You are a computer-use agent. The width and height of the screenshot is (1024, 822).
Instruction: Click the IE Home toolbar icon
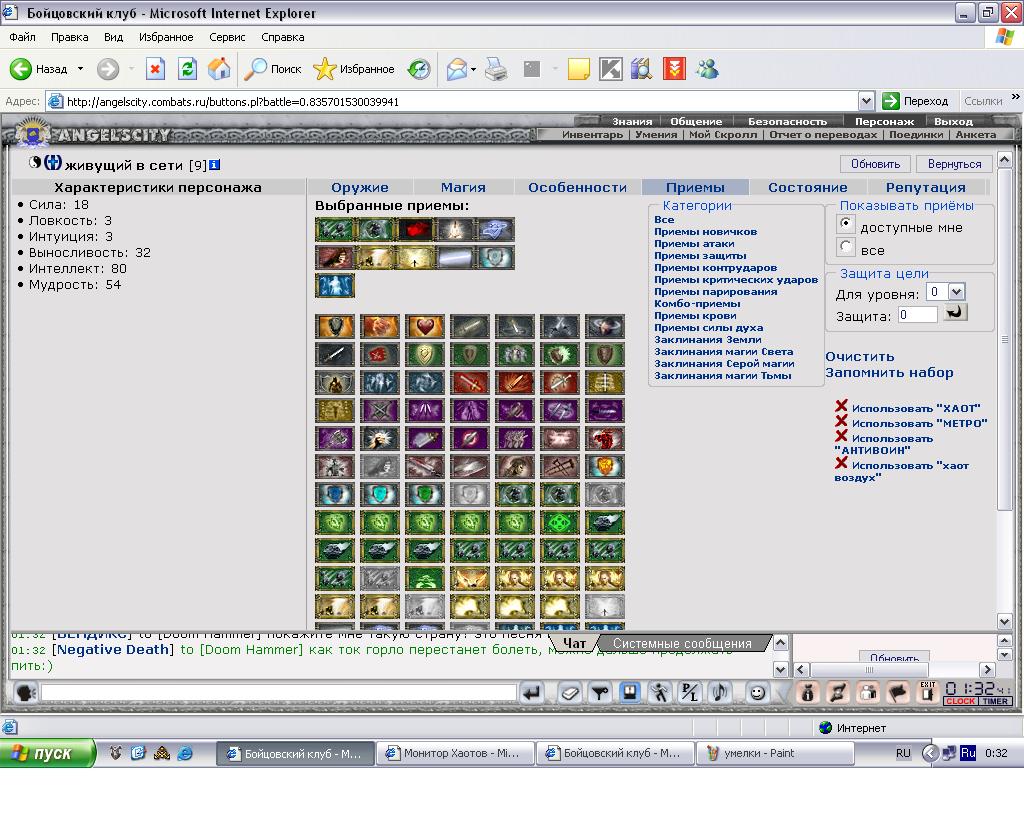pyautogui.click(x=219, y=69)
